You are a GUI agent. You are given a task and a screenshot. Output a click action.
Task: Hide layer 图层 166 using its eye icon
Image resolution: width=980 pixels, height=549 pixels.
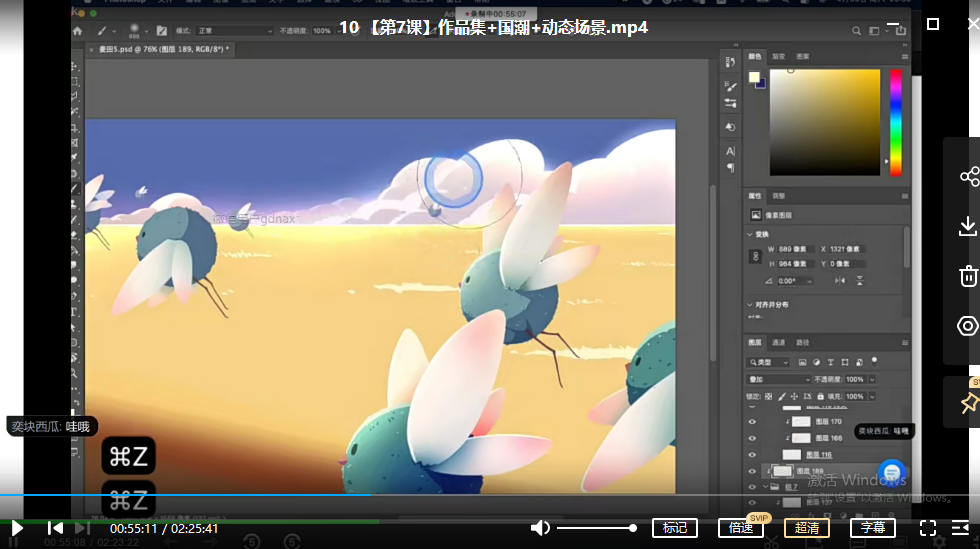click(x=753, y=438)
